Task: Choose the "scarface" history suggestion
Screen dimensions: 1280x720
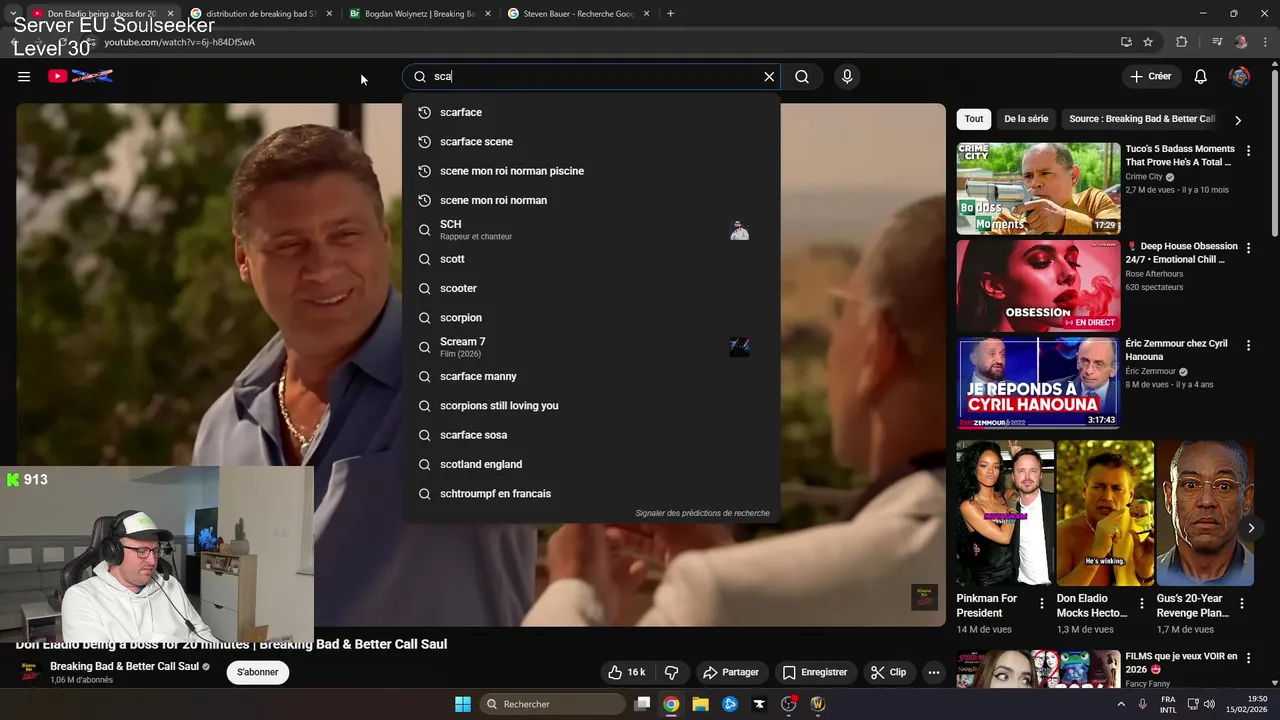Action: [591, 112]
